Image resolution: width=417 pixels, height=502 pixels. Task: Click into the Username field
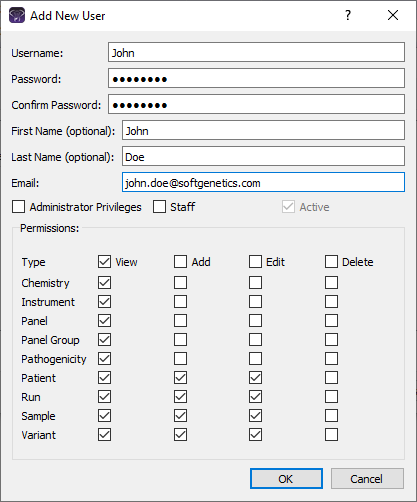pyautogui.click(x=256, y=52)
